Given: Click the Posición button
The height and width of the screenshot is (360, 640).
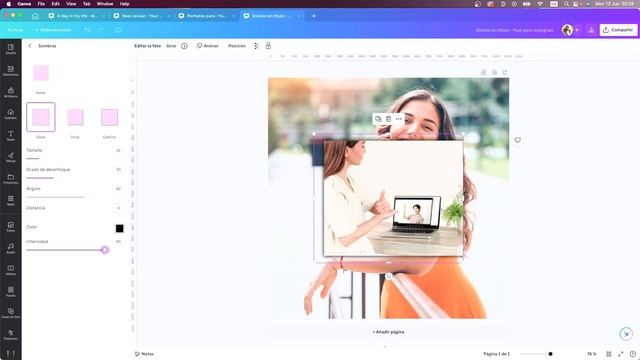Looking at the screenshot, I should coord(237,46).
